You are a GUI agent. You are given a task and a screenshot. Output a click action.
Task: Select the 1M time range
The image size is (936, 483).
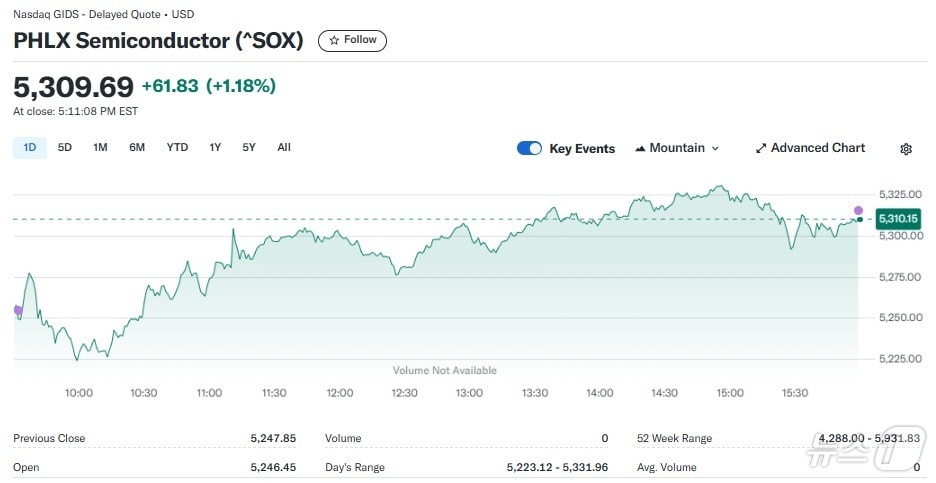pos(100,148)
